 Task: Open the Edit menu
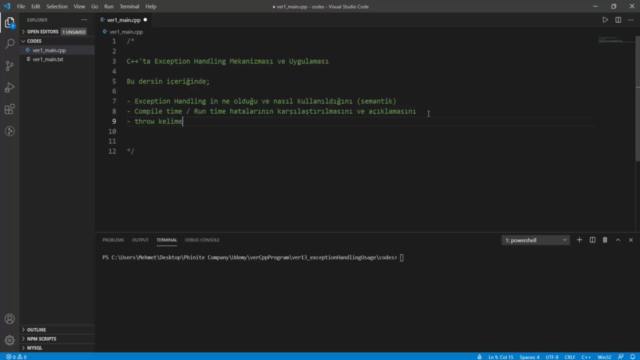point(36,7)
